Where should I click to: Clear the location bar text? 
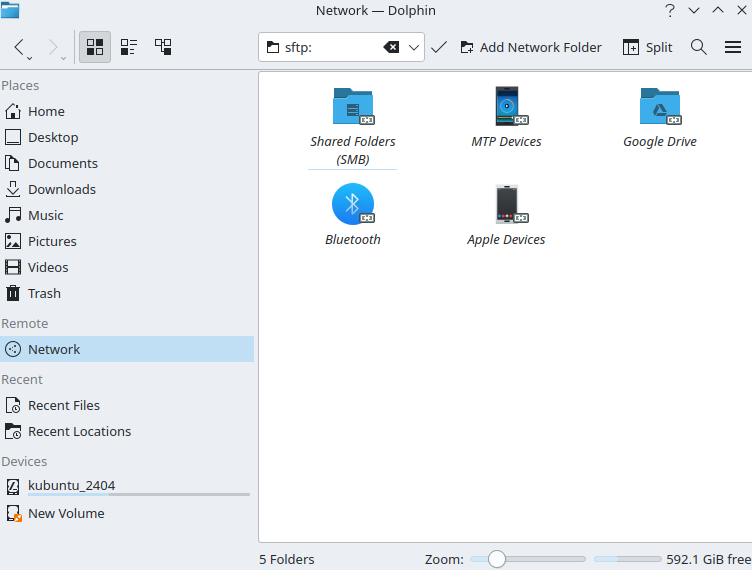pyautogui.click(x=392, y=47)
